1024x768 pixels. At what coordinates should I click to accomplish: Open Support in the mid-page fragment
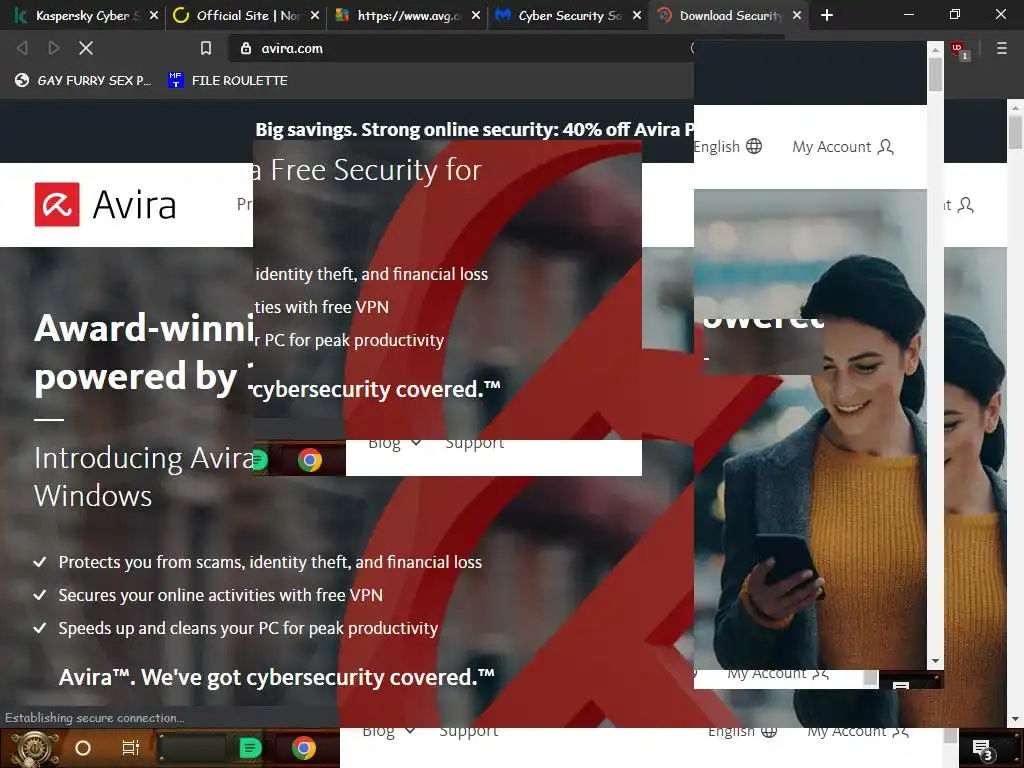[474, 444]
